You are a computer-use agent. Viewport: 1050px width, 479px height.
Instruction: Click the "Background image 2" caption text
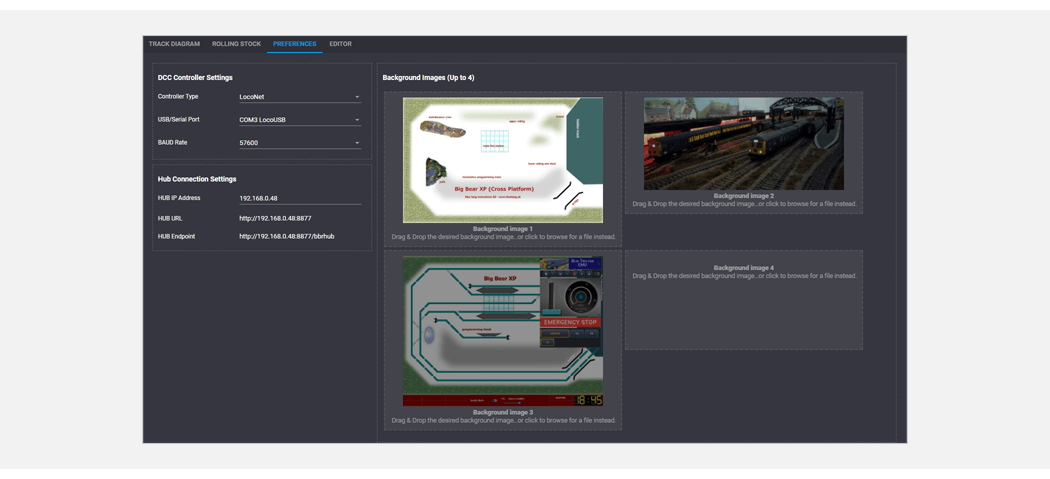(x=743, y=196)
